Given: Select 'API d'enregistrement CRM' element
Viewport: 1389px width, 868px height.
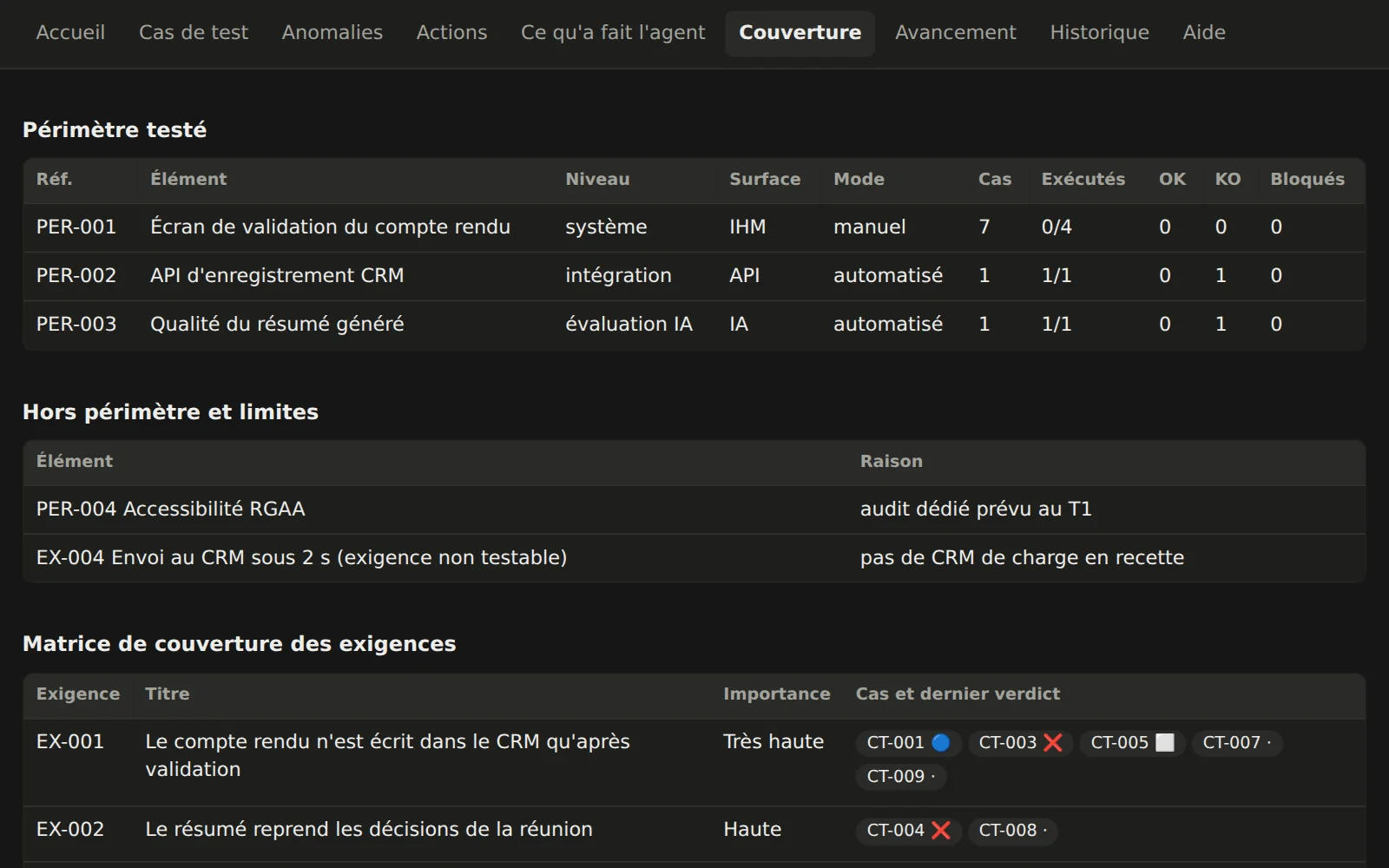Looking at the screenshot, I should 277,276.
